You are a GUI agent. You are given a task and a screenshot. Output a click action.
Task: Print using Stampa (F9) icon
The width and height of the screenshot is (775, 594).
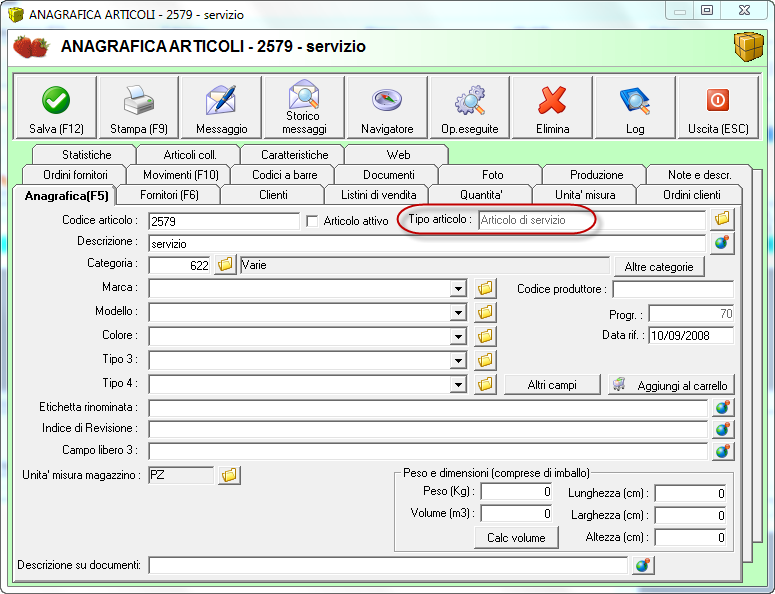pos(139,107)
